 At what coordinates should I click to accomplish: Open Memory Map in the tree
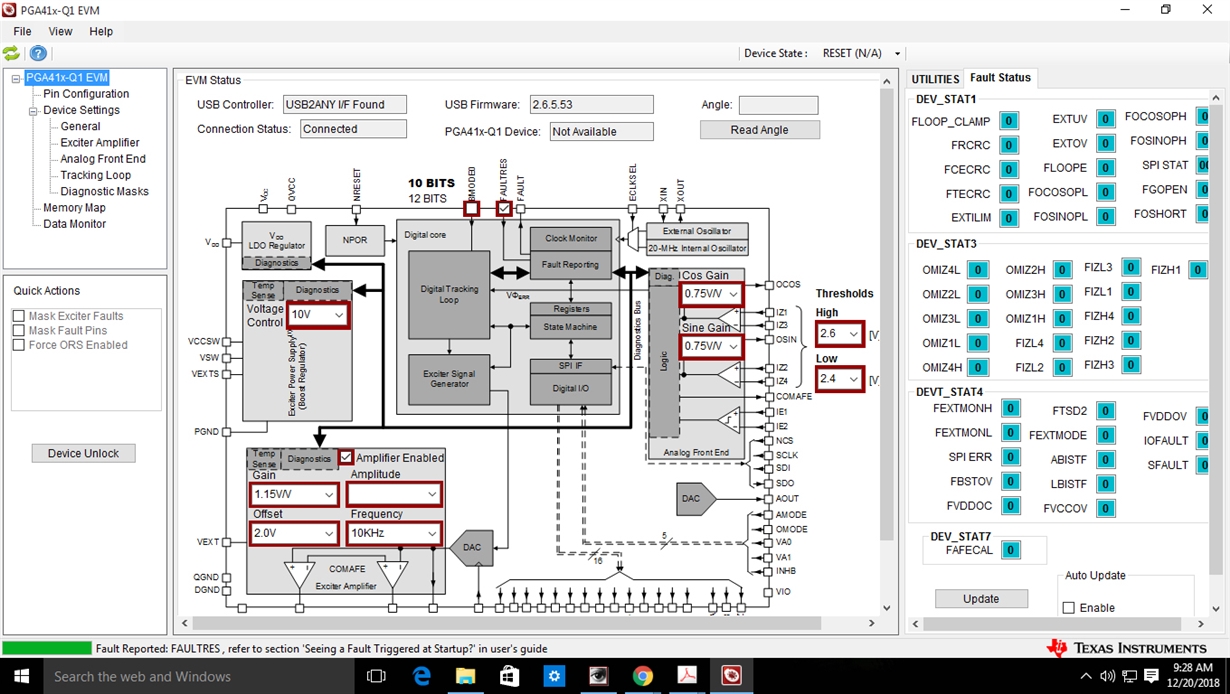click(74, 208)
